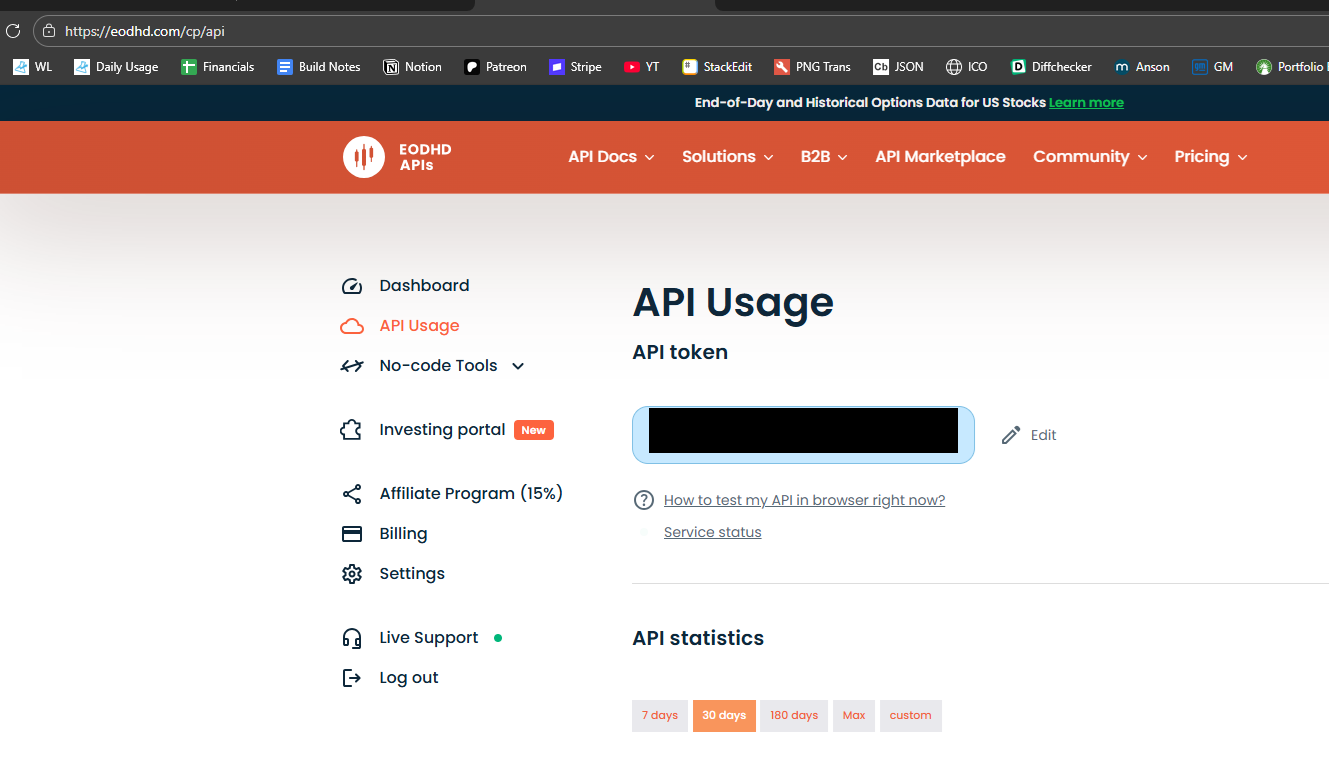1329x766 pixels.
Task: Click the share icon for Affiliate Program
Action: pos(352,494)
